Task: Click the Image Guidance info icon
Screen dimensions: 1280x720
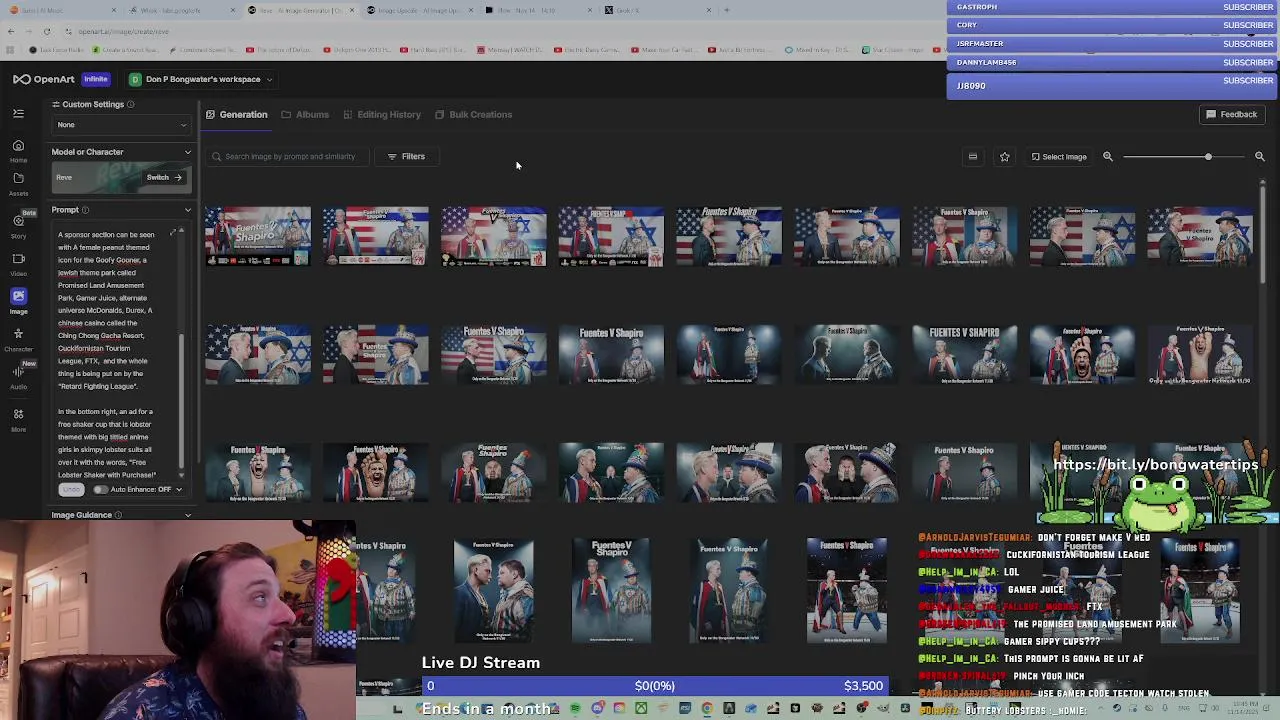Action: (x=118, y=515)
